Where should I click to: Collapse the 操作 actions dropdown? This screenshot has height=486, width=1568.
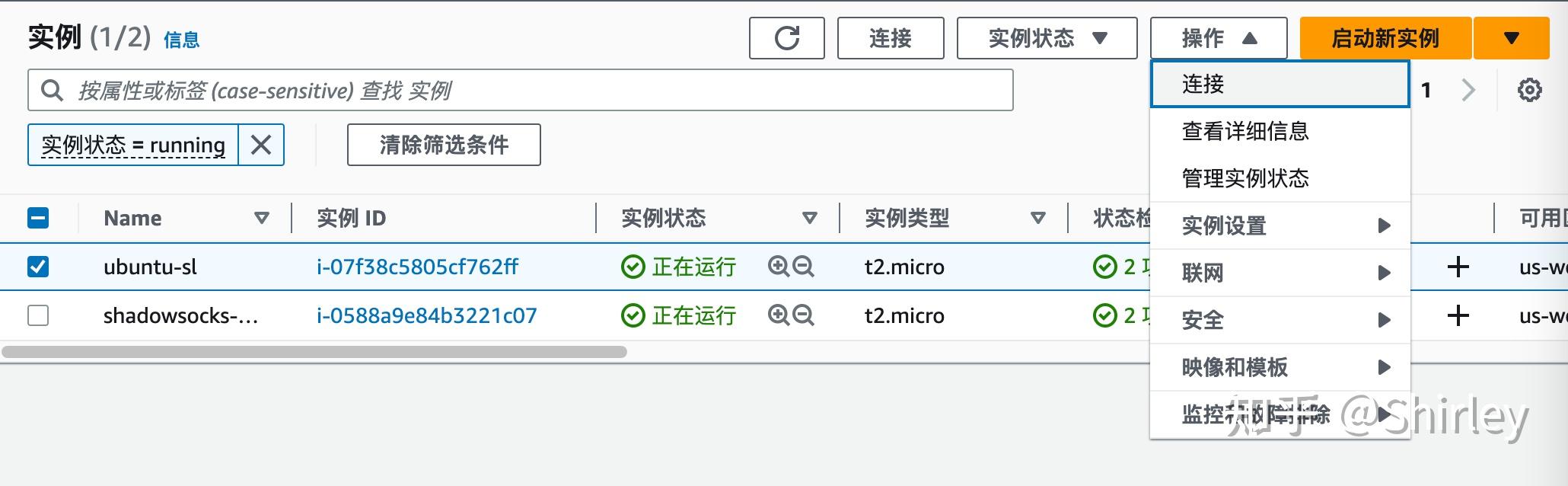1219,38
